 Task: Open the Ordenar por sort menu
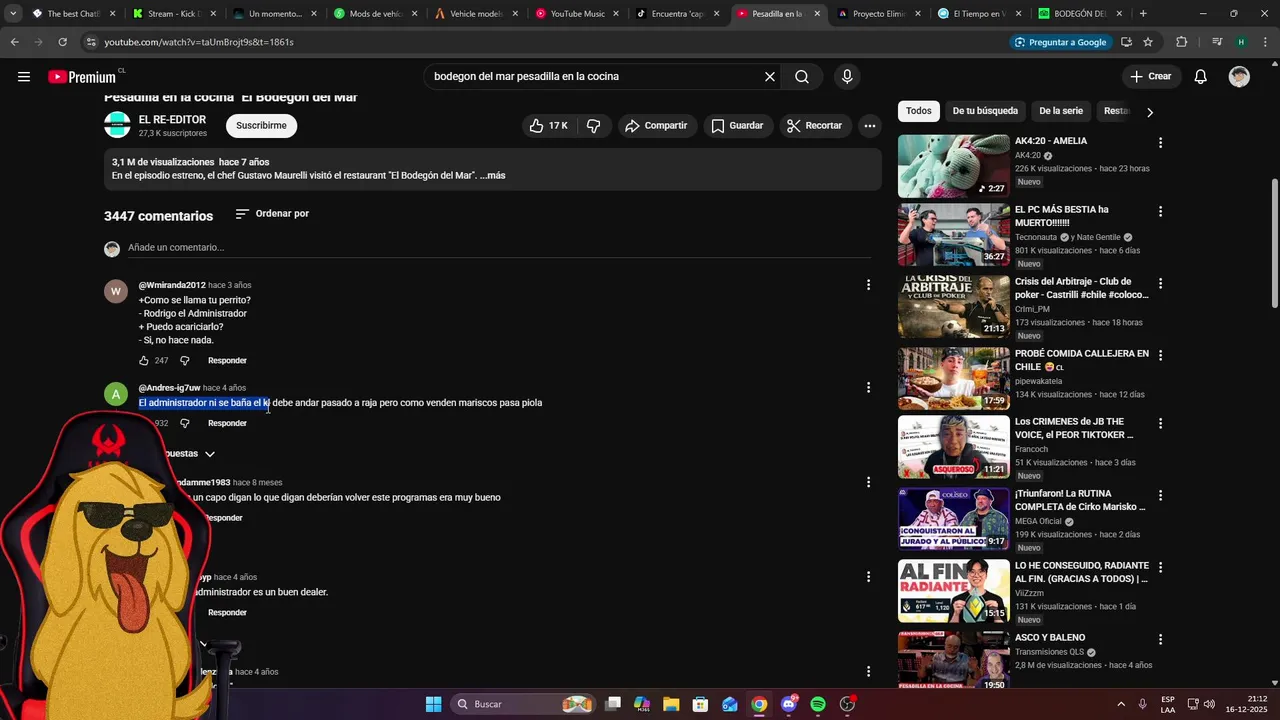272,214
